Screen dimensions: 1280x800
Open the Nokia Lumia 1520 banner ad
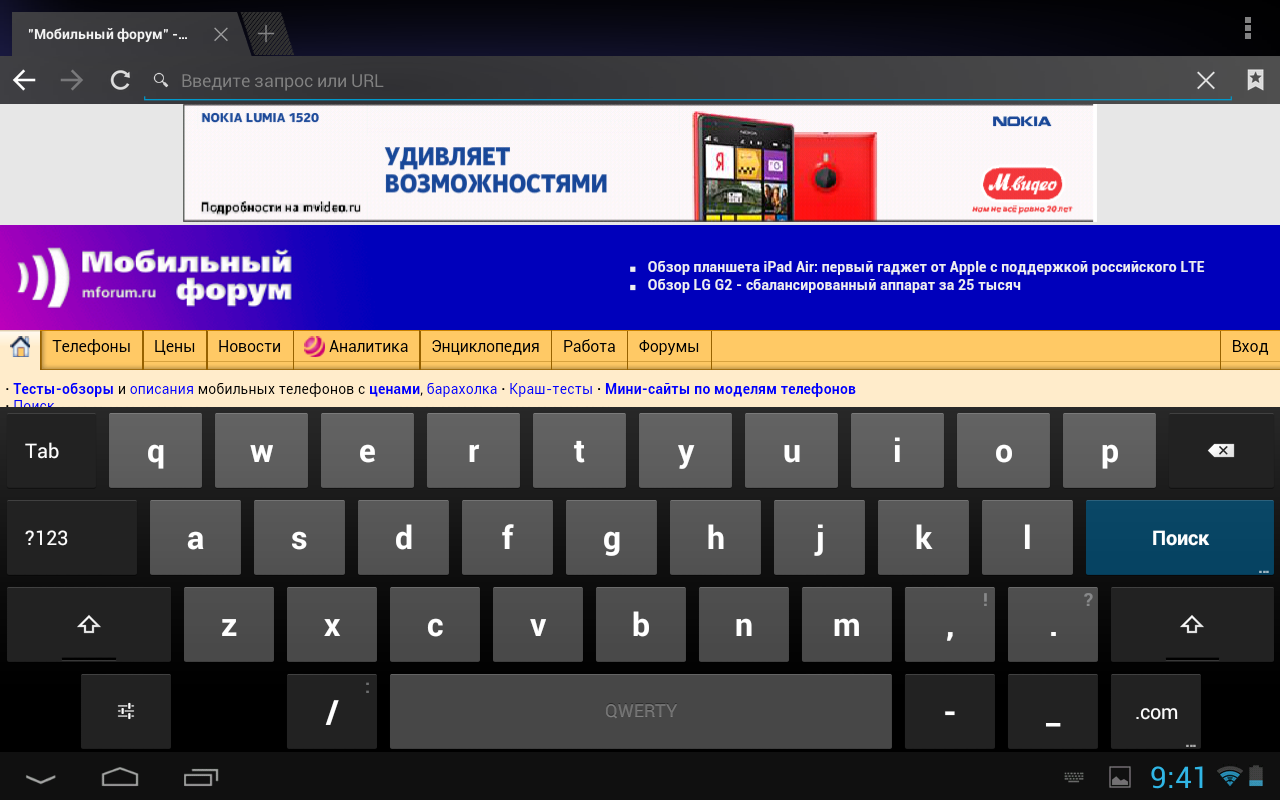click(640, 163)
